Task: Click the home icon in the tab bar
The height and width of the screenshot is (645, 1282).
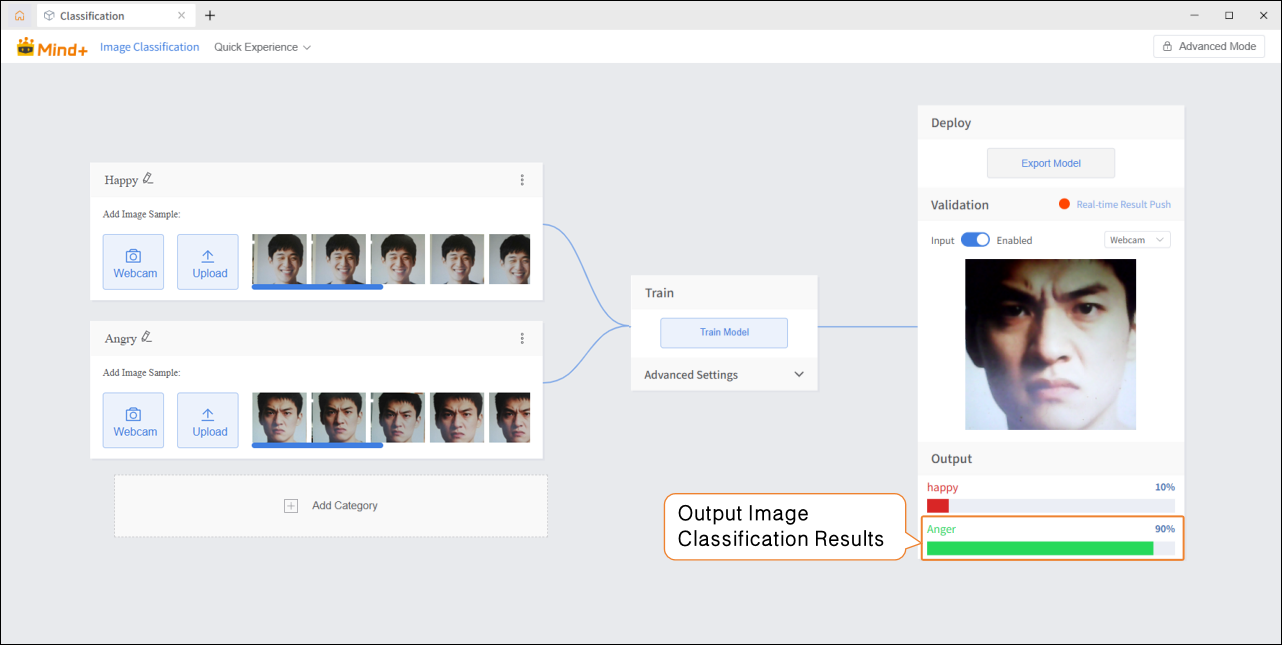Action: (19, 16)
